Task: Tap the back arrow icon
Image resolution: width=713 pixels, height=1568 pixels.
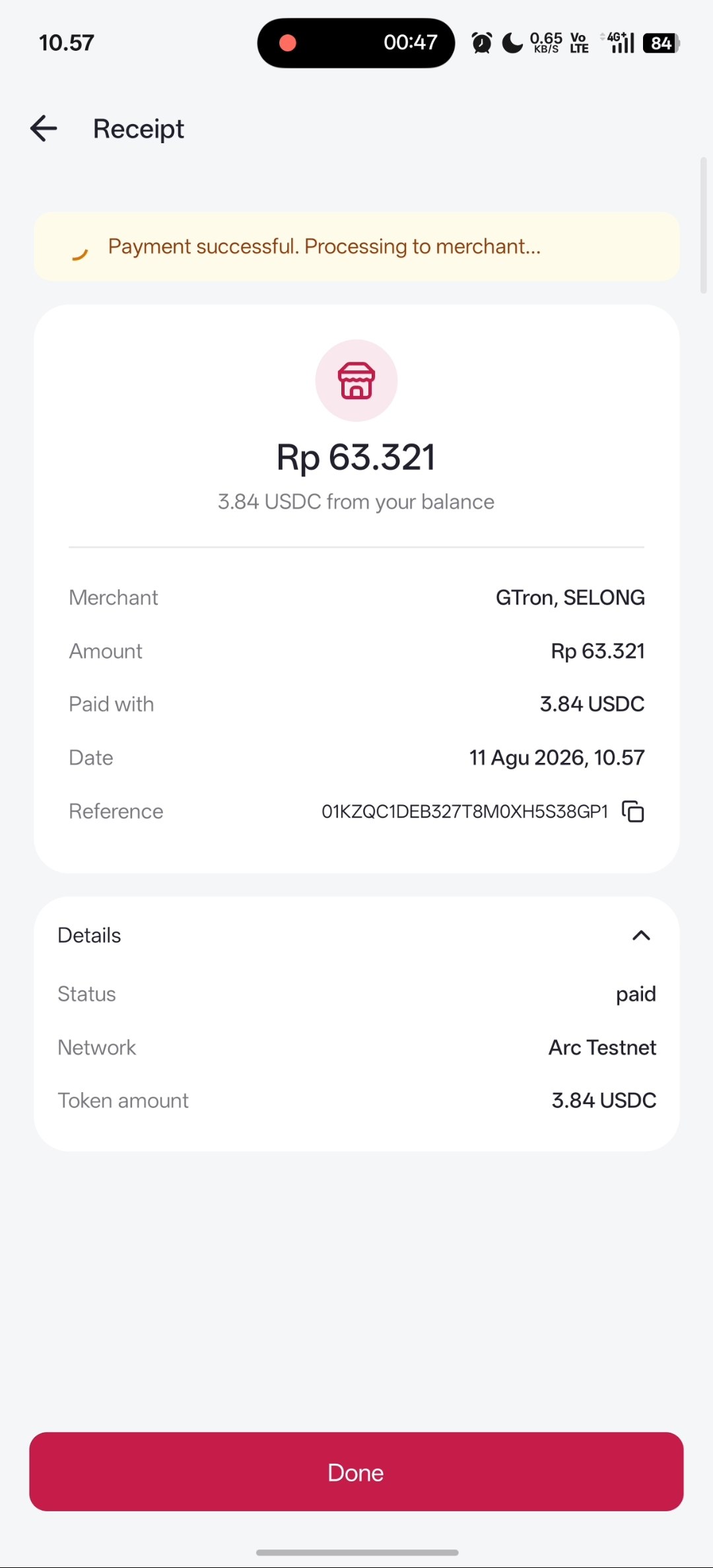Action: tap(44, 128)
